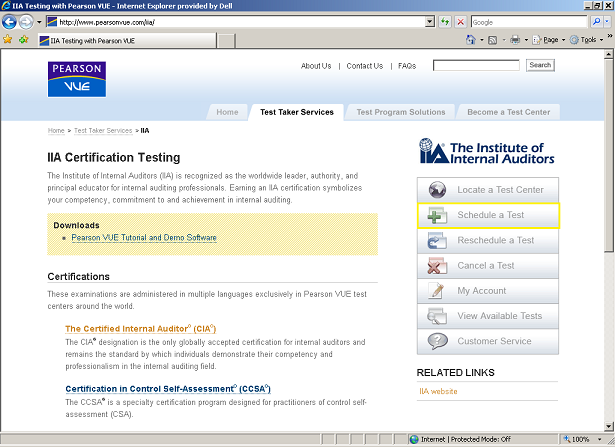615x447 pixels.
Task: Open the Become a Test Center tab
Action: point(508,112)
